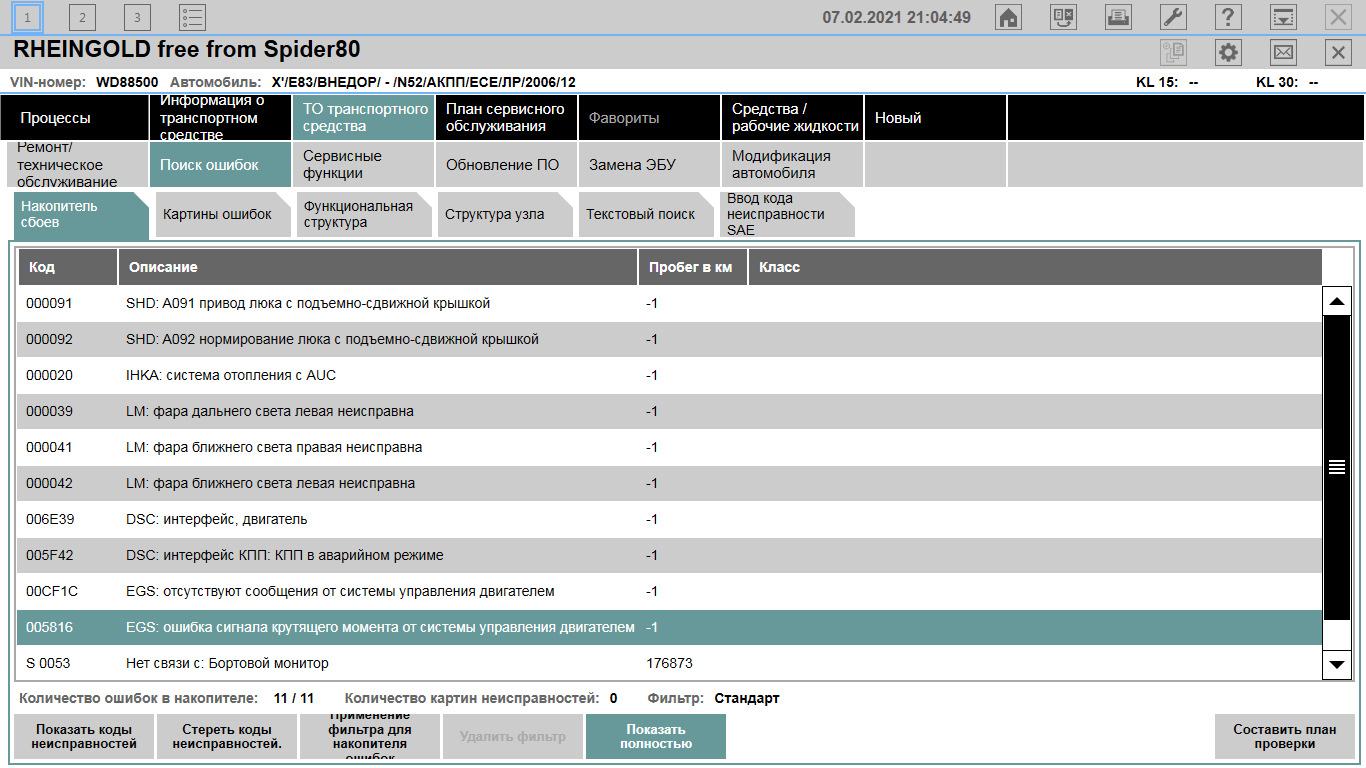Screen dimensions: 1366x768
Task: Sort table by Код column header
Action: point(67,267)
